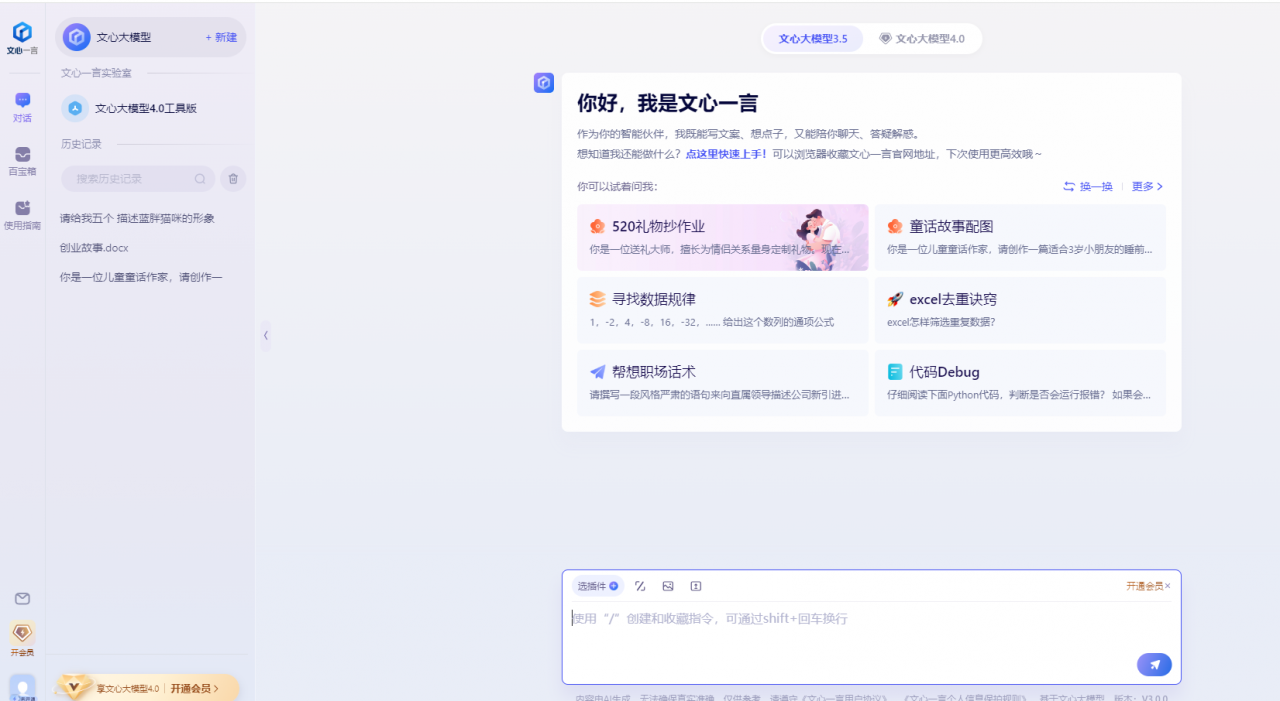Screen dimensions: 1280x701
Task: Click the pen instruction icon above the input box
Action: 640,586
